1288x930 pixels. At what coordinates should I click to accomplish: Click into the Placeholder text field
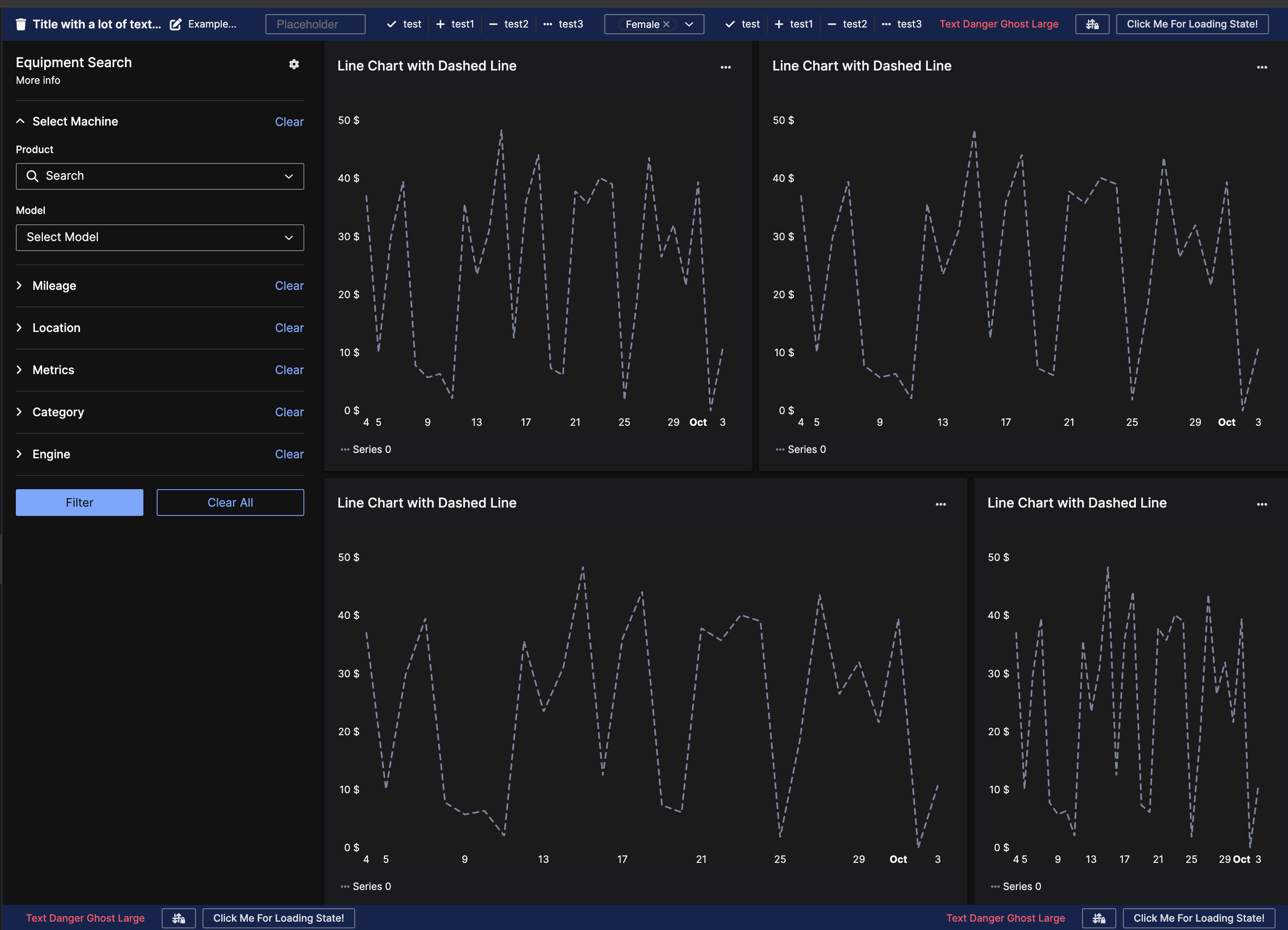315,24
